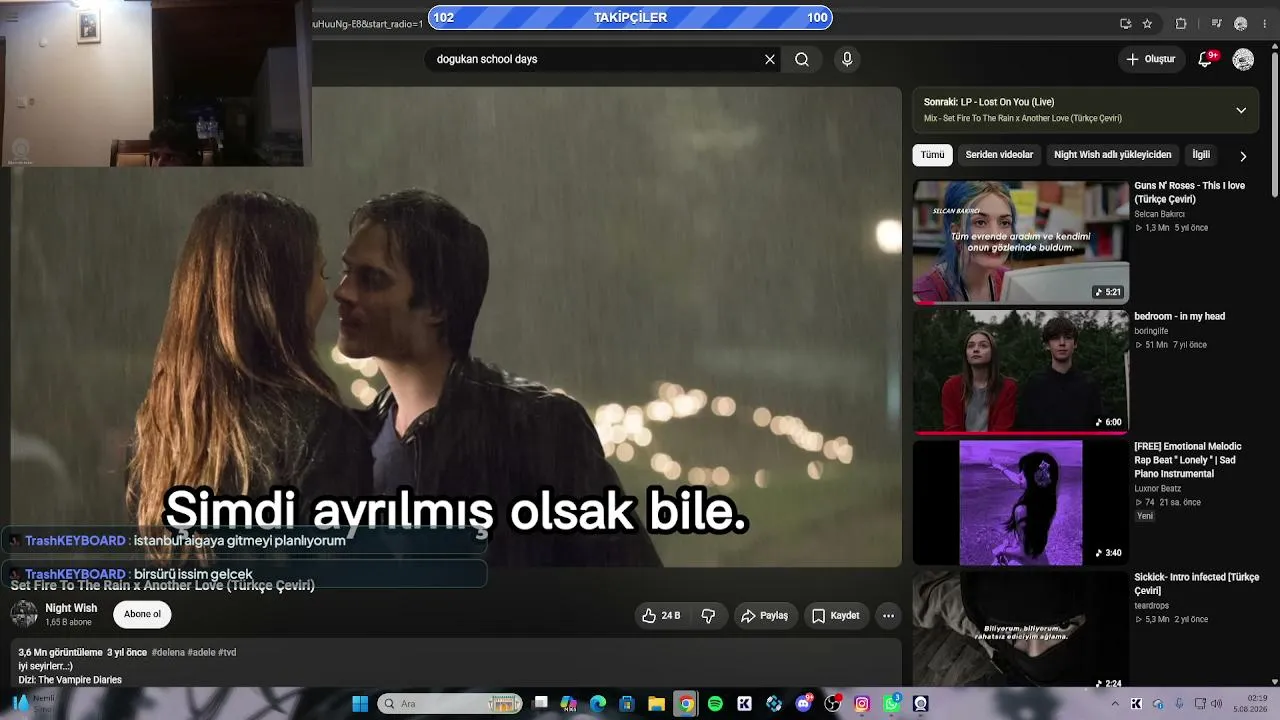Open 'bedroom - in my head' title
The height and width of the screenshot is (720, 1280).
[1179, 317]
